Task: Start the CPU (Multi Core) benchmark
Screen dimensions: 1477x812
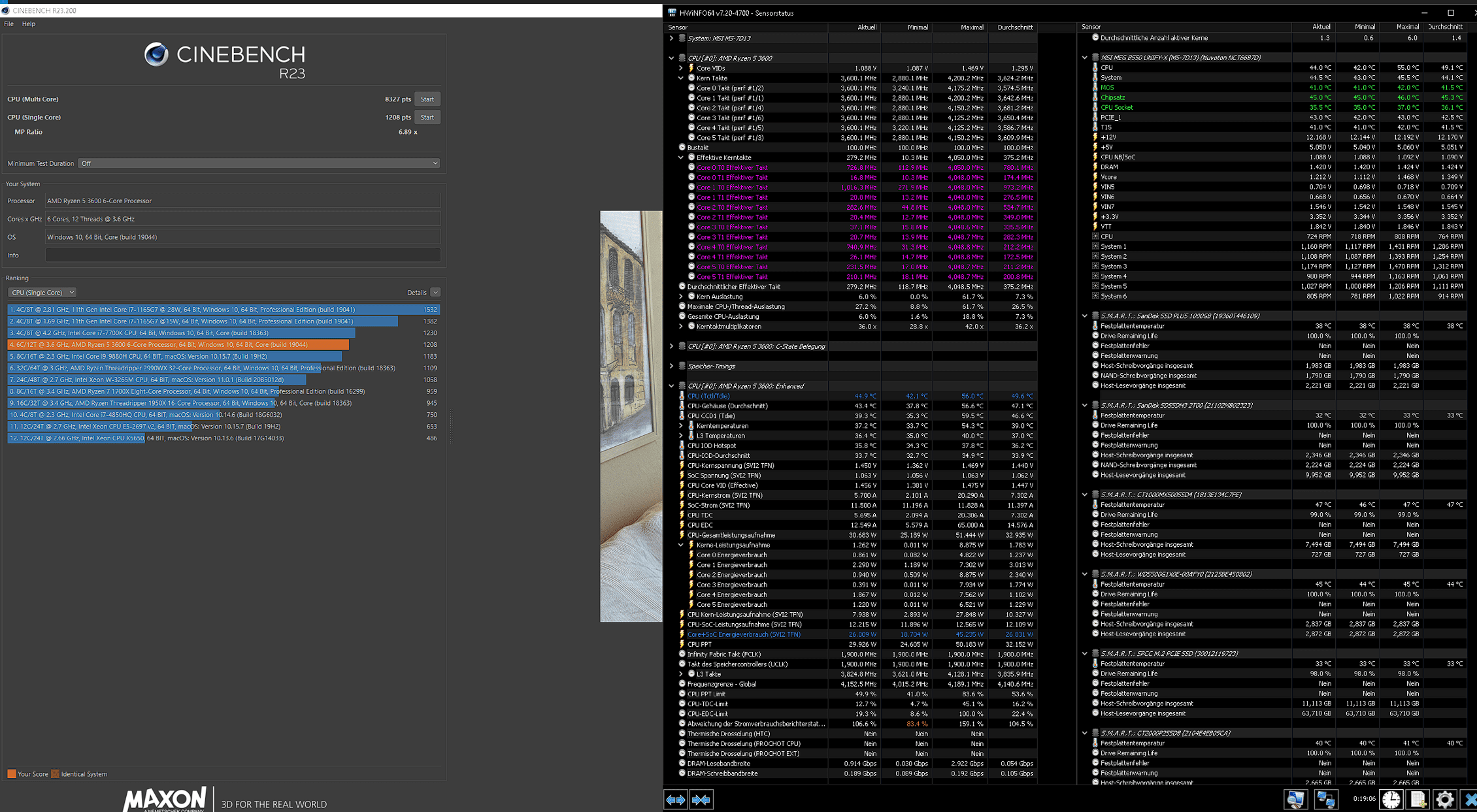Action: [427, 99]
